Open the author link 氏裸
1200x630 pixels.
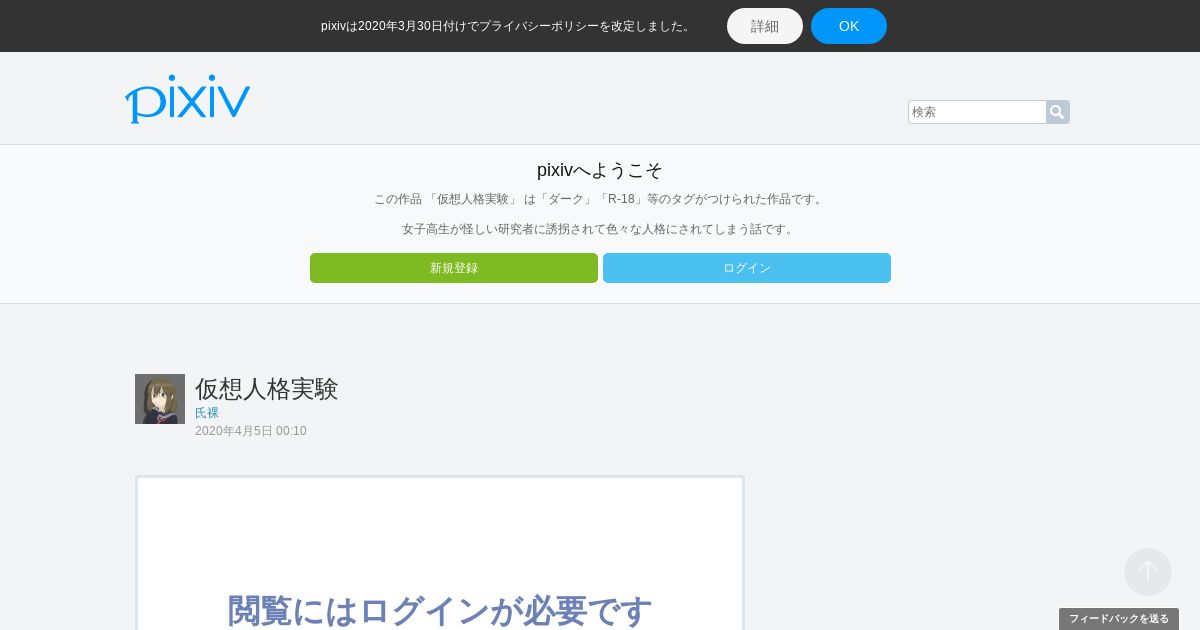207,413
